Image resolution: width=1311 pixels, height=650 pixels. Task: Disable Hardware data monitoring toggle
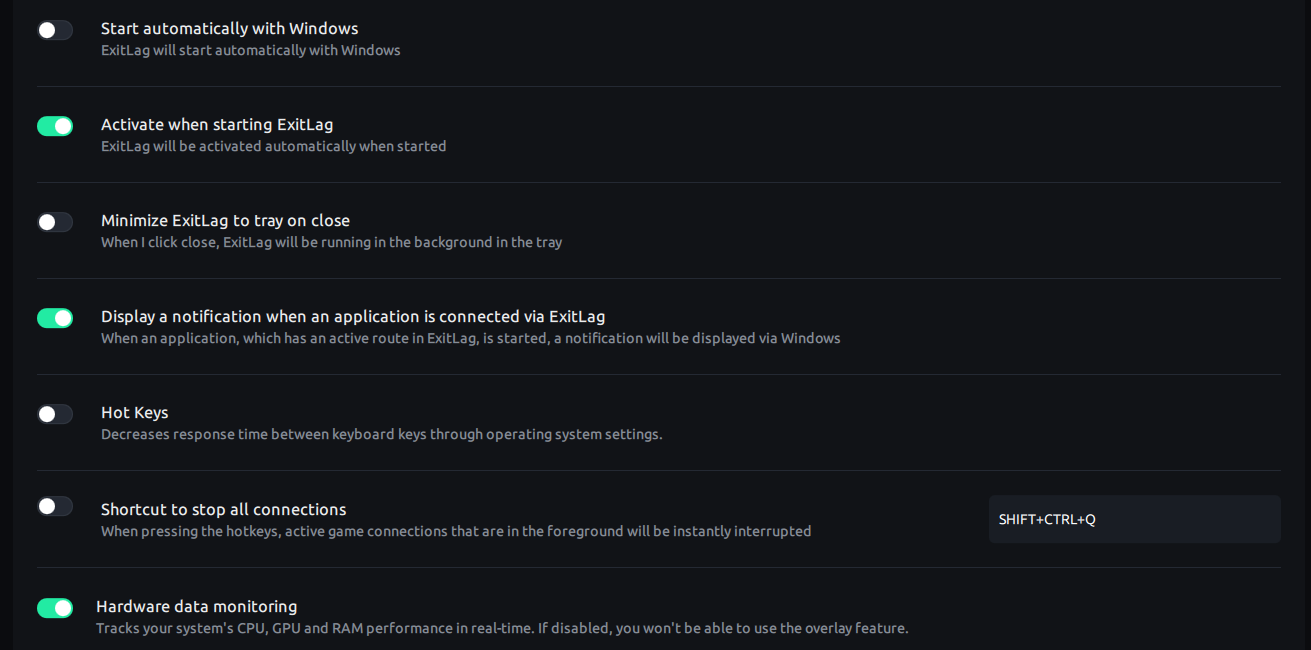55,608
